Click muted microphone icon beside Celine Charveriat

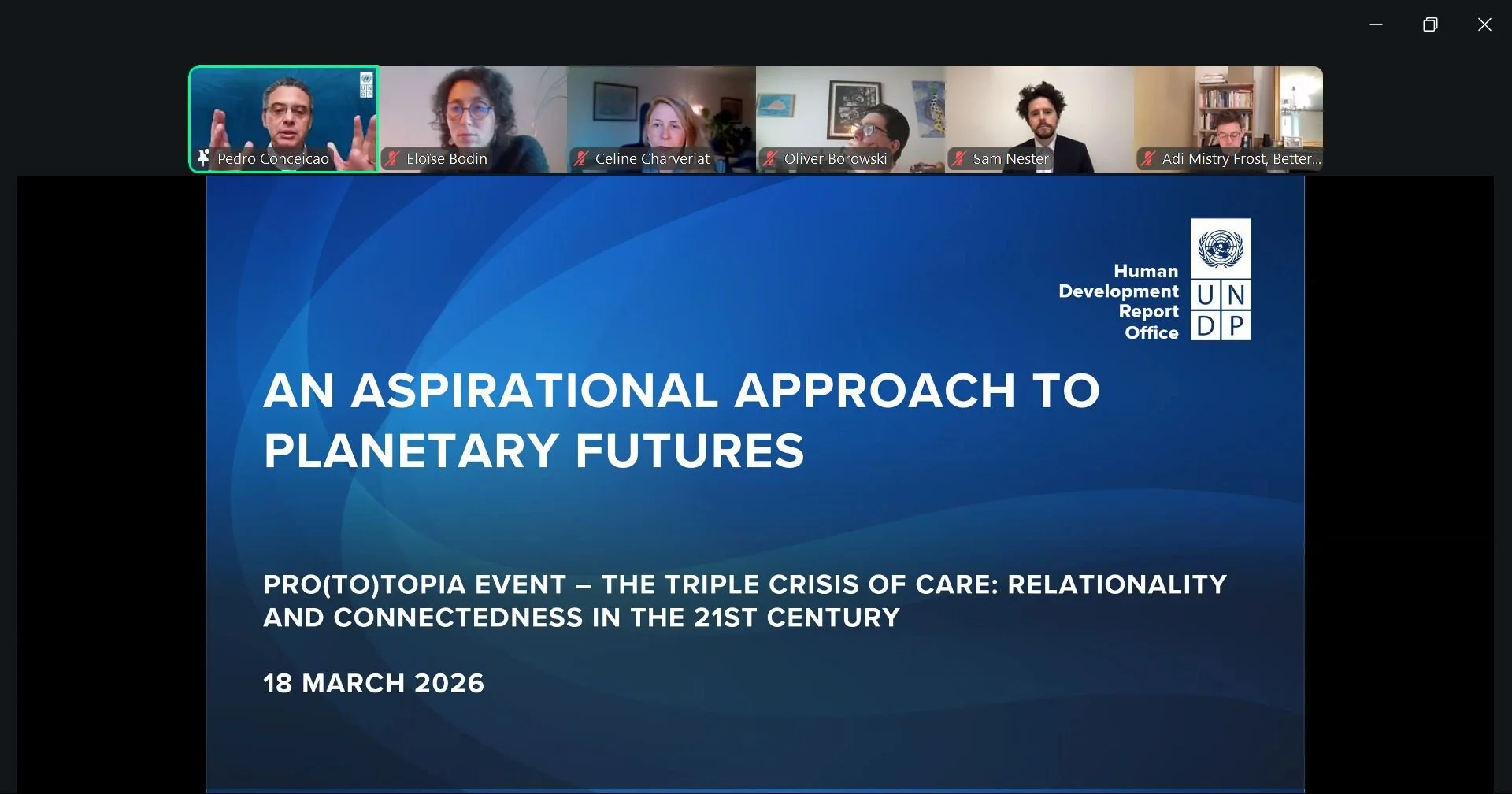click(581, 158)
